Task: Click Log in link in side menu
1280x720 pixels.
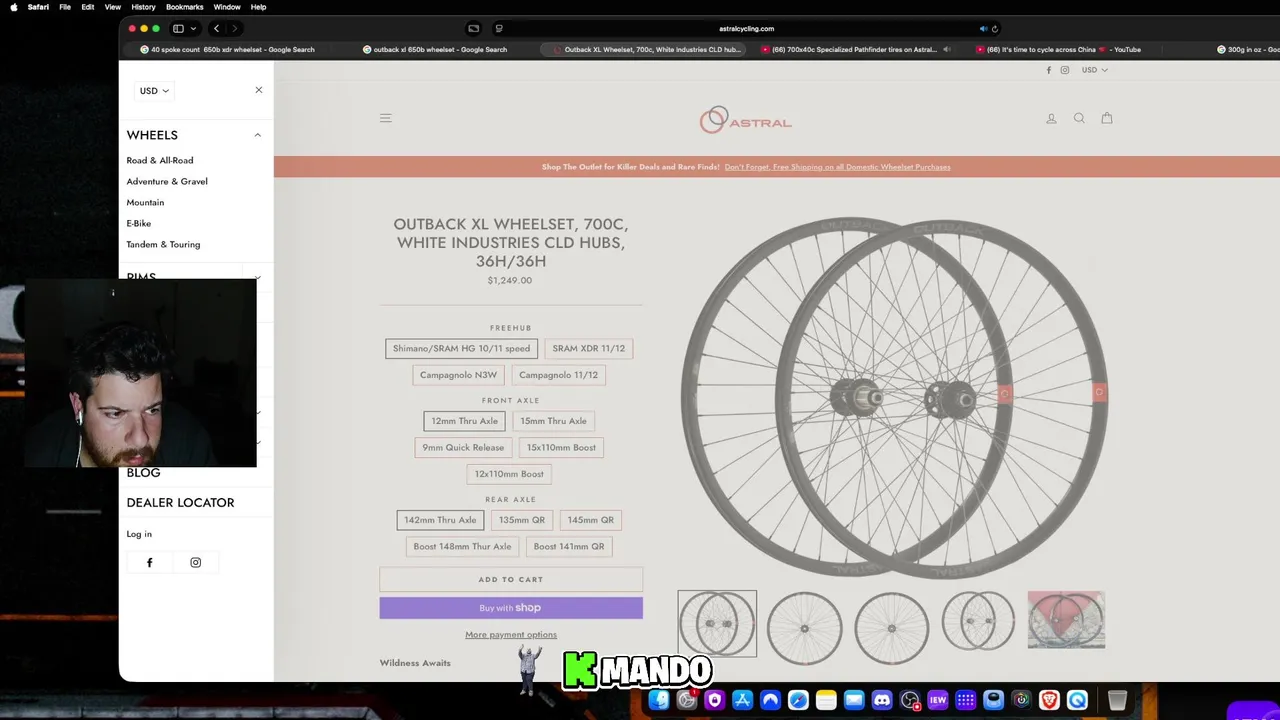Action: [139, 534]
